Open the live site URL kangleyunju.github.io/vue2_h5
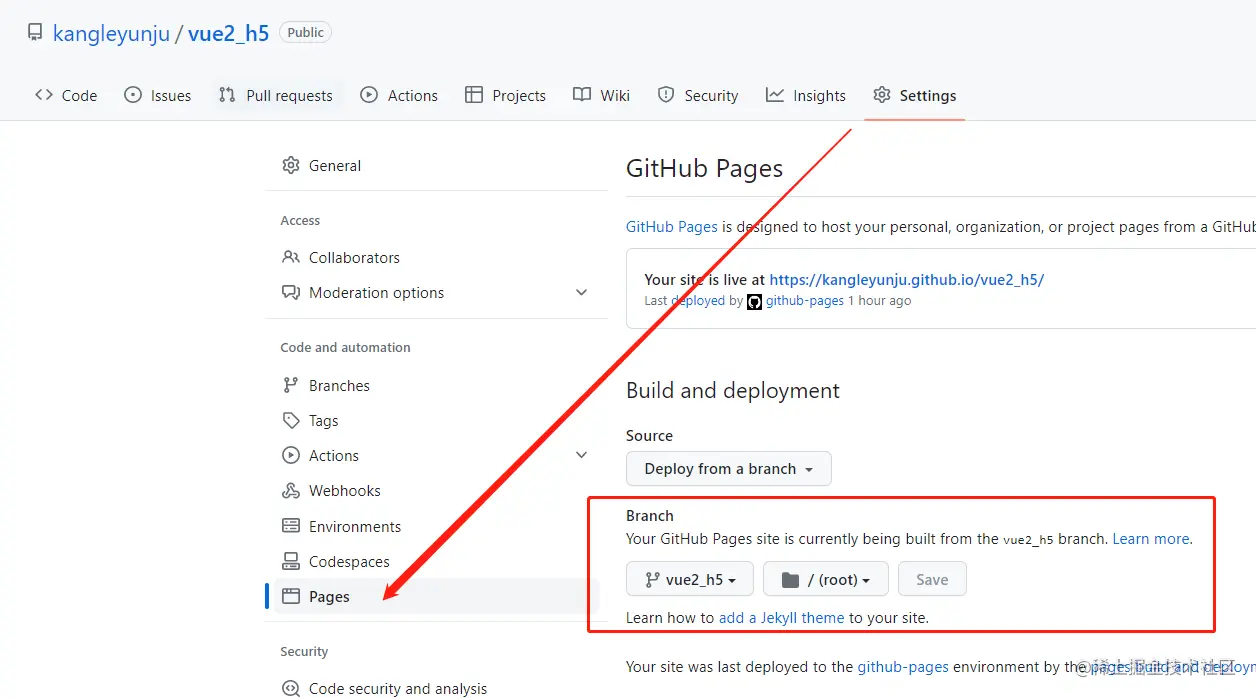1256x698 pixels. (x=907, y=280)
